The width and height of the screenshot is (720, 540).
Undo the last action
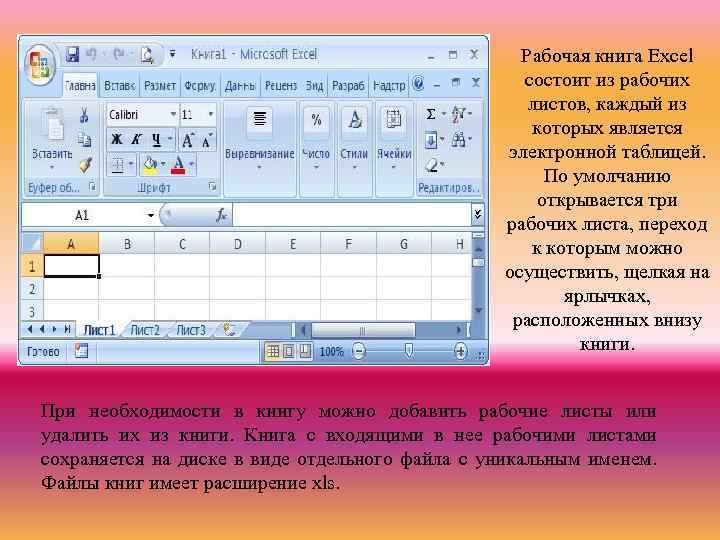(x=92, y=55)
